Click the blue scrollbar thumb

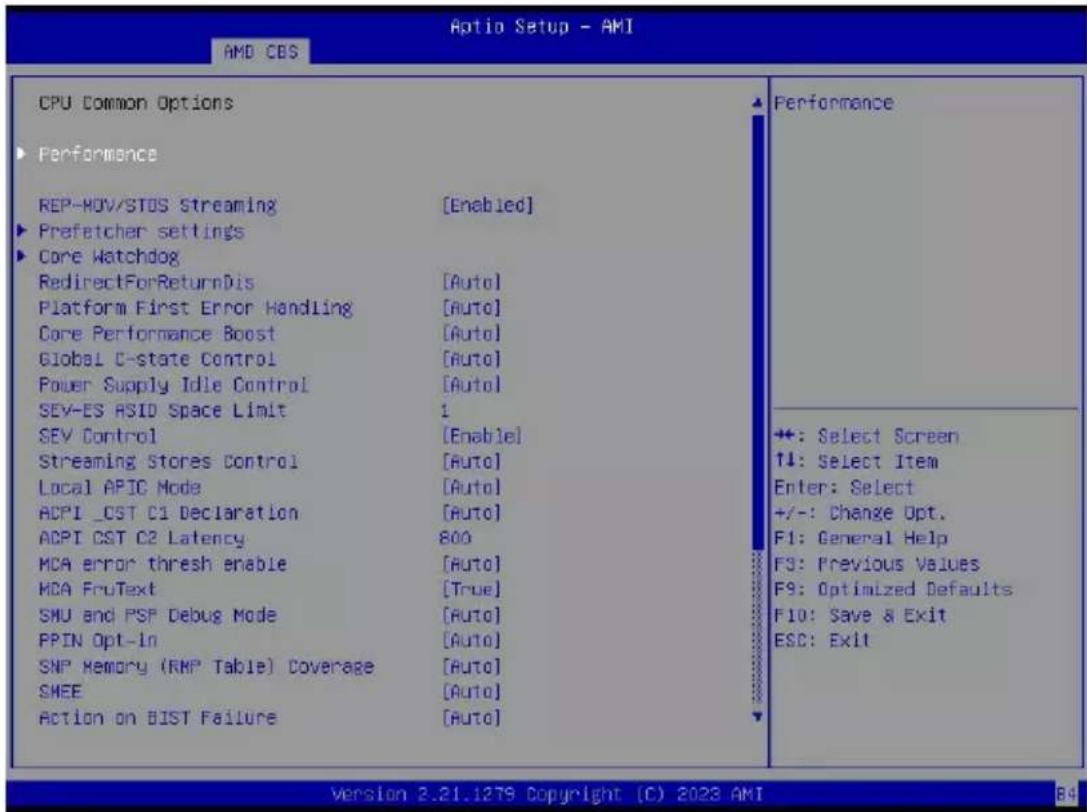758,333
